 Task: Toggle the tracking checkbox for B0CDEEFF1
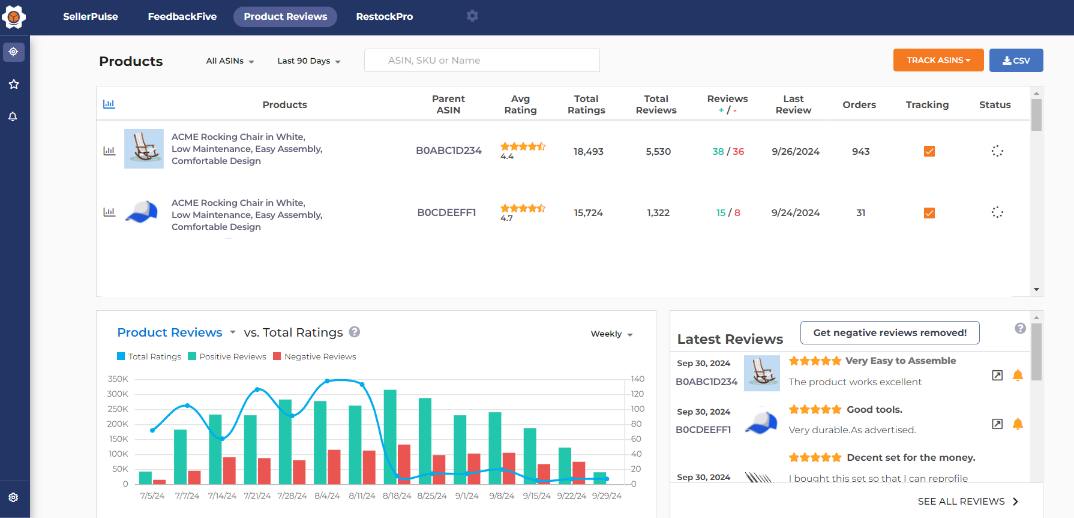point(929,213)
